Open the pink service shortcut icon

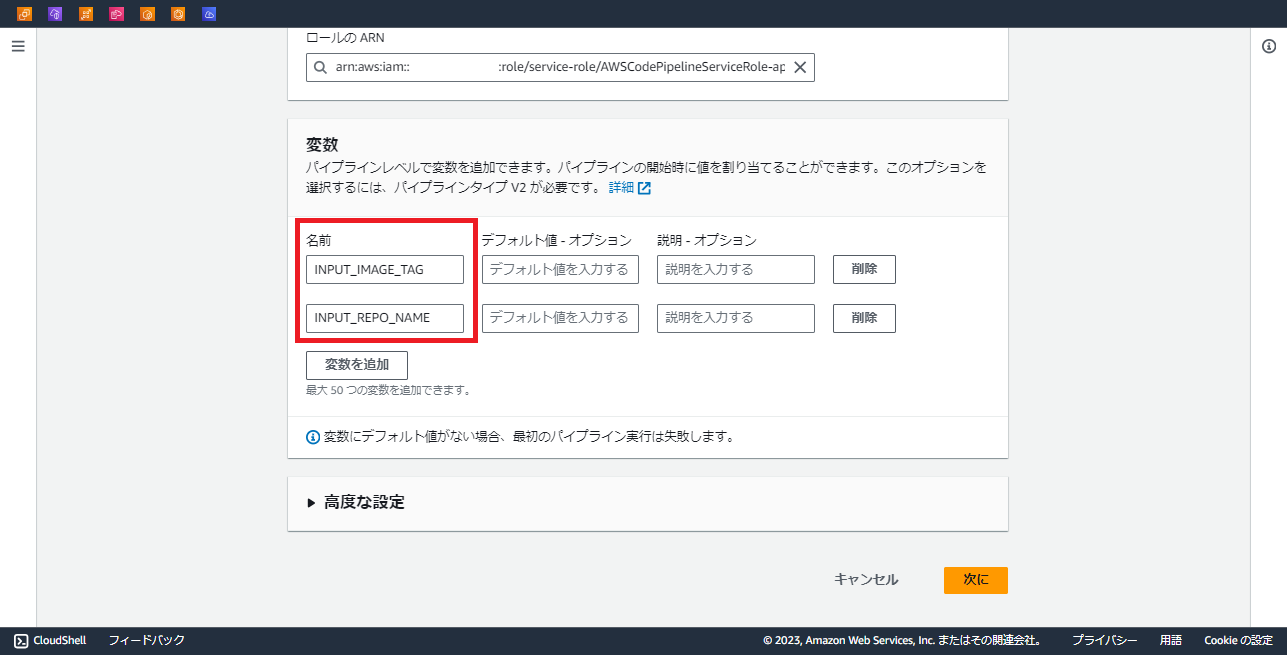tap(117, 14)
